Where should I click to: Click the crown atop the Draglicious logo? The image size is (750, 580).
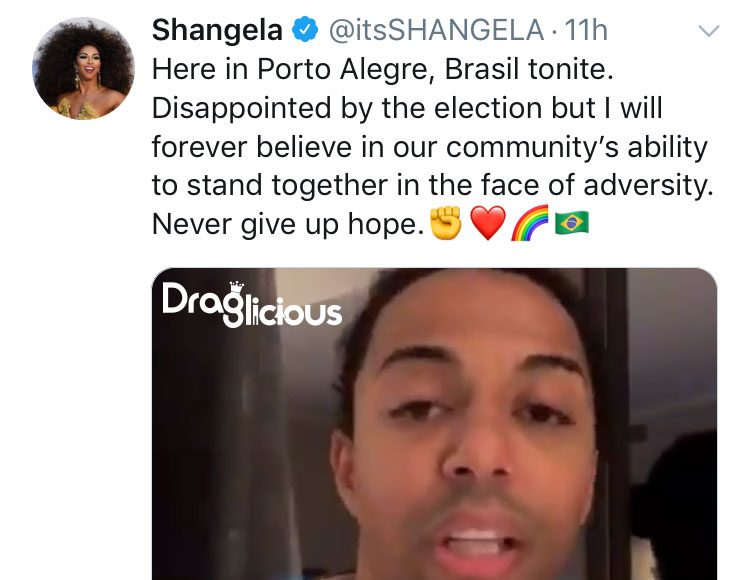(x=236, y=288)
